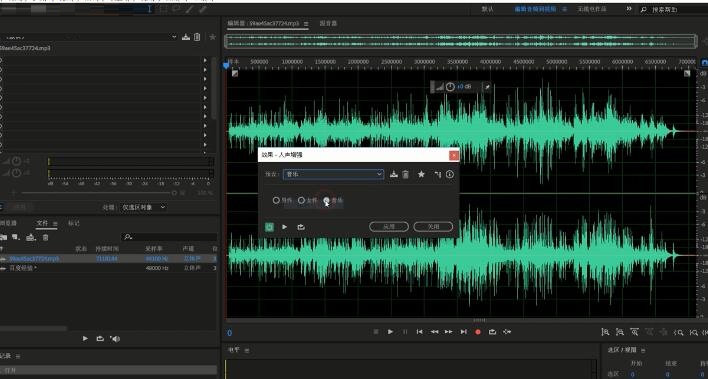The width and height of the screenshot is (708, 379).
Task: Open the 仅选区对象 process dropdown
Action: click(144, 207)
